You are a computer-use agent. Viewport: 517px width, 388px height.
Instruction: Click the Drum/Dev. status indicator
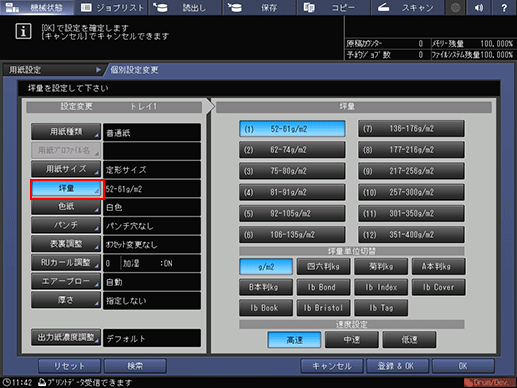click(x=489, y=382)
